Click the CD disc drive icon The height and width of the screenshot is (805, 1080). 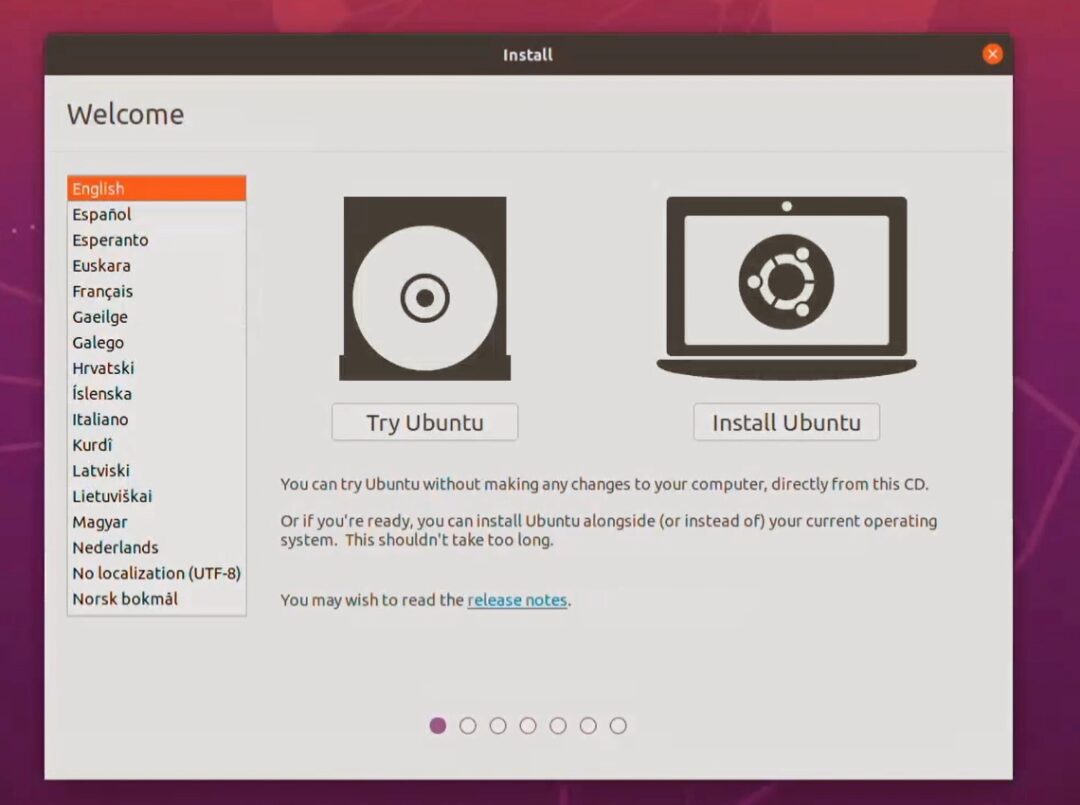(425, 289)
